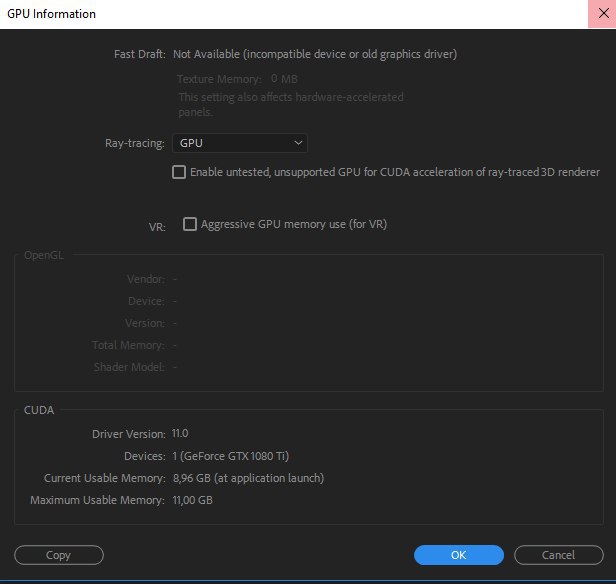
Task: Click the Current Usable Memory value 8,96 GB
Action: (x=248, y=478)
